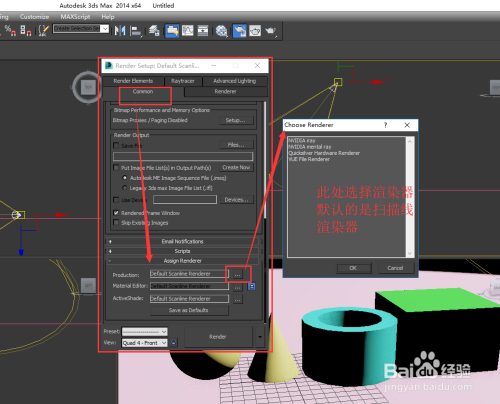Click the 3ds Max logo in Render Setup title
Screen dimensions: 500x404
tap(109, 66)
